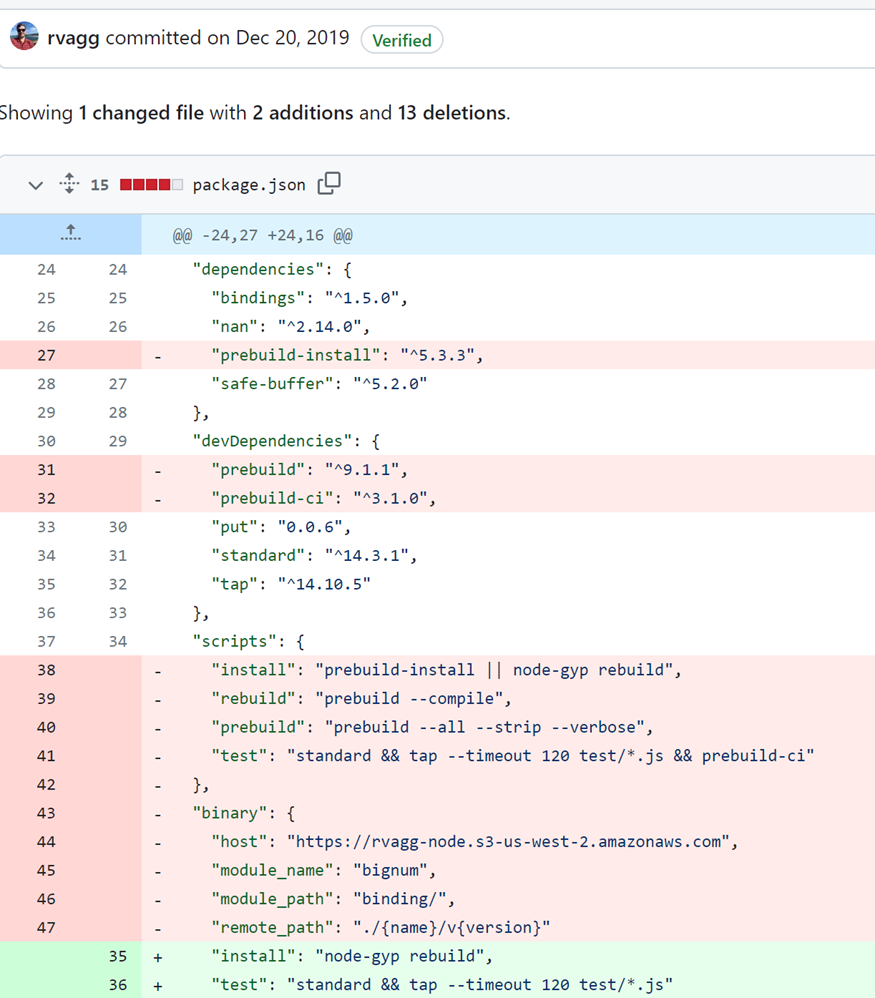Image resolution: width=875 pixels, height=998 pixels.
Task: Expand all lines in package.json
Action: (69, 184)
